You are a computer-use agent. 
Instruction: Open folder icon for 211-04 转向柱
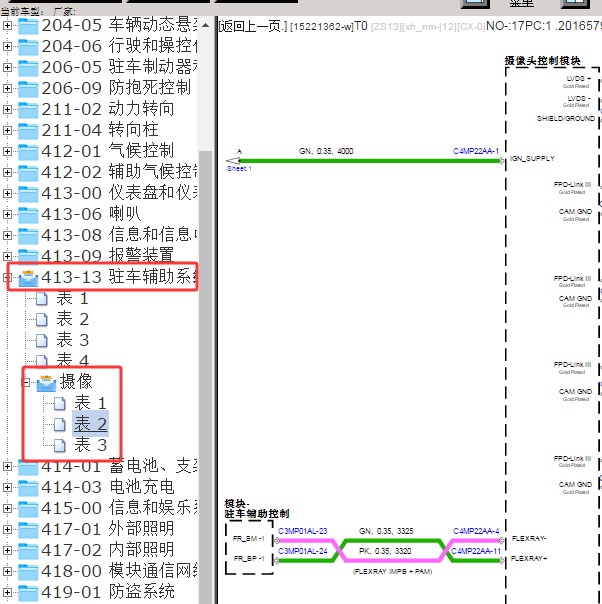[x=28, y=131]
